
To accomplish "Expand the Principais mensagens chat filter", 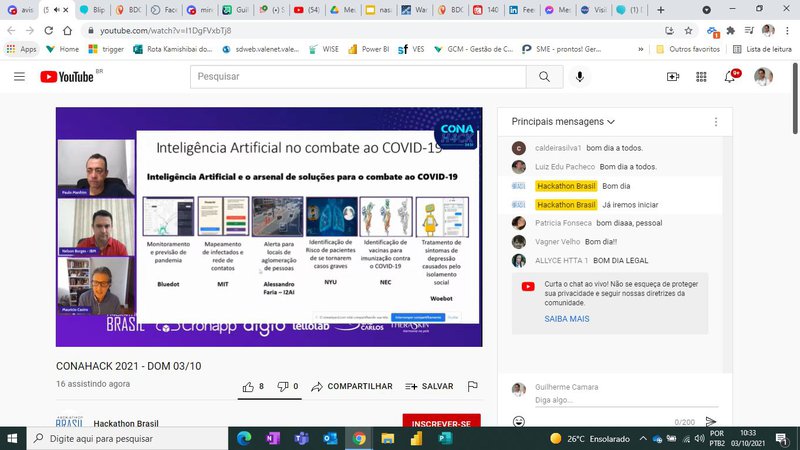I will click(x=563, y=122).
